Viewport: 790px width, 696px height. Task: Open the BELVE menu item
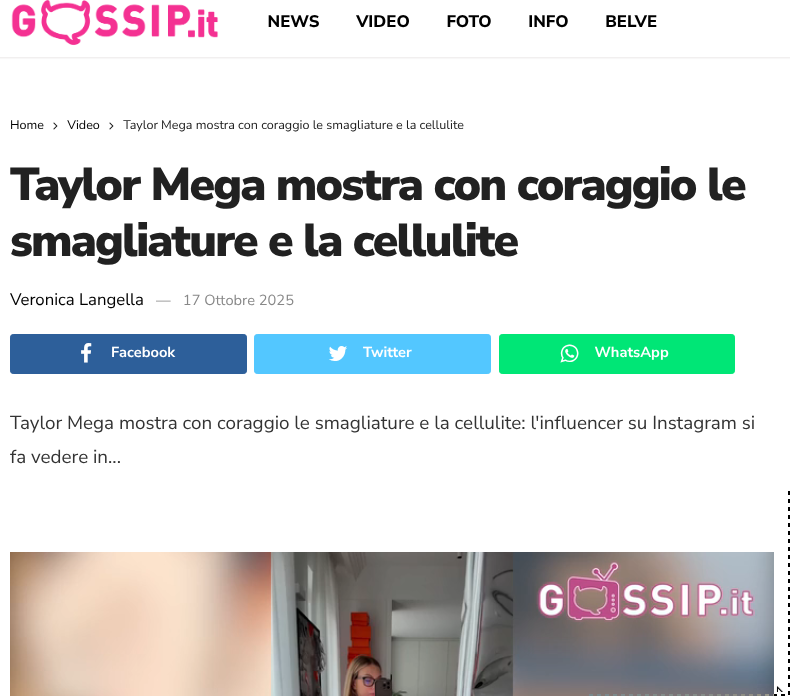(631, 22)
